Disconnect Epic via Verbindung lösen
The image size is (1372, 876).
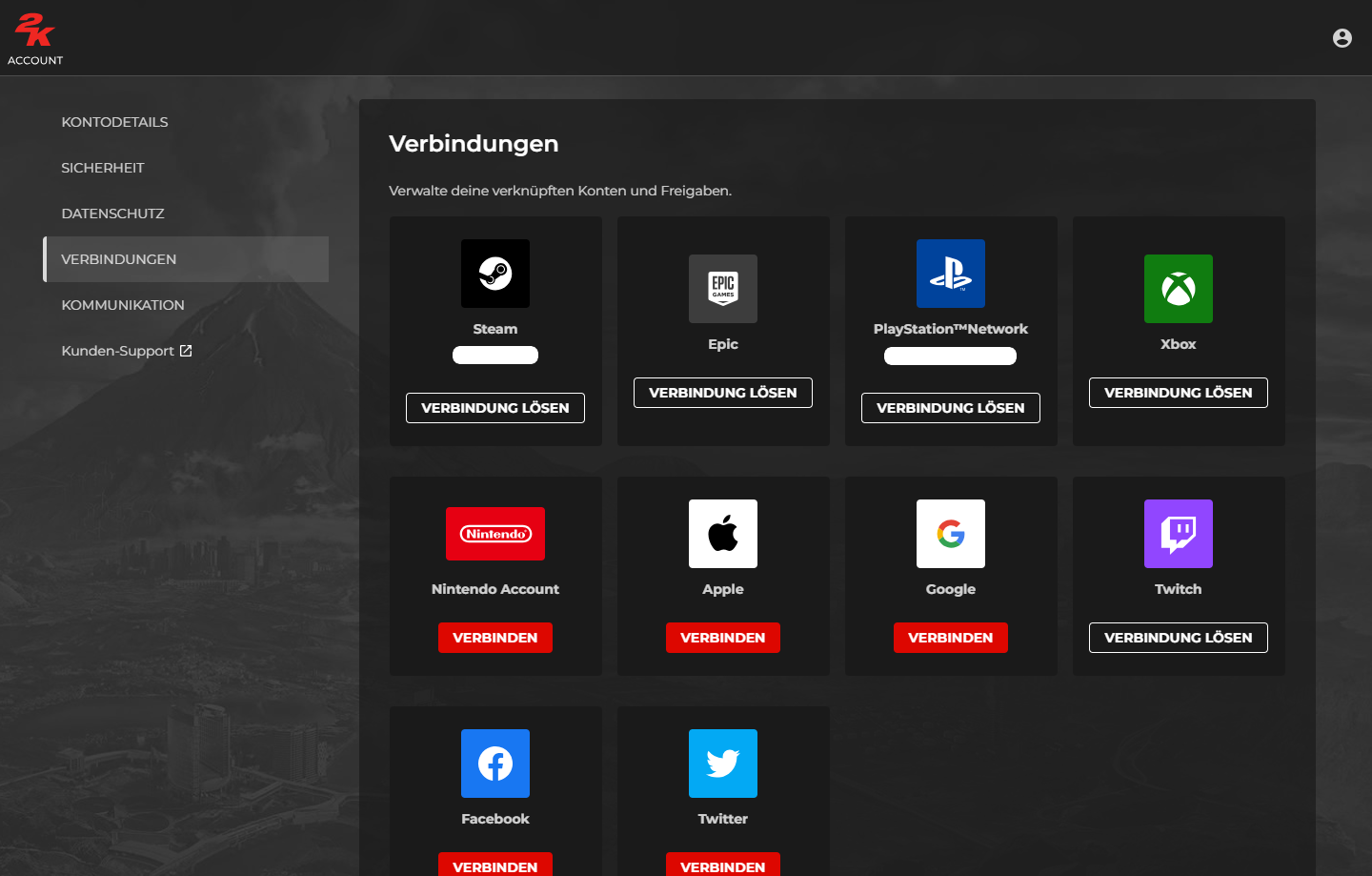pyautogui.click(x=723, y=393)
